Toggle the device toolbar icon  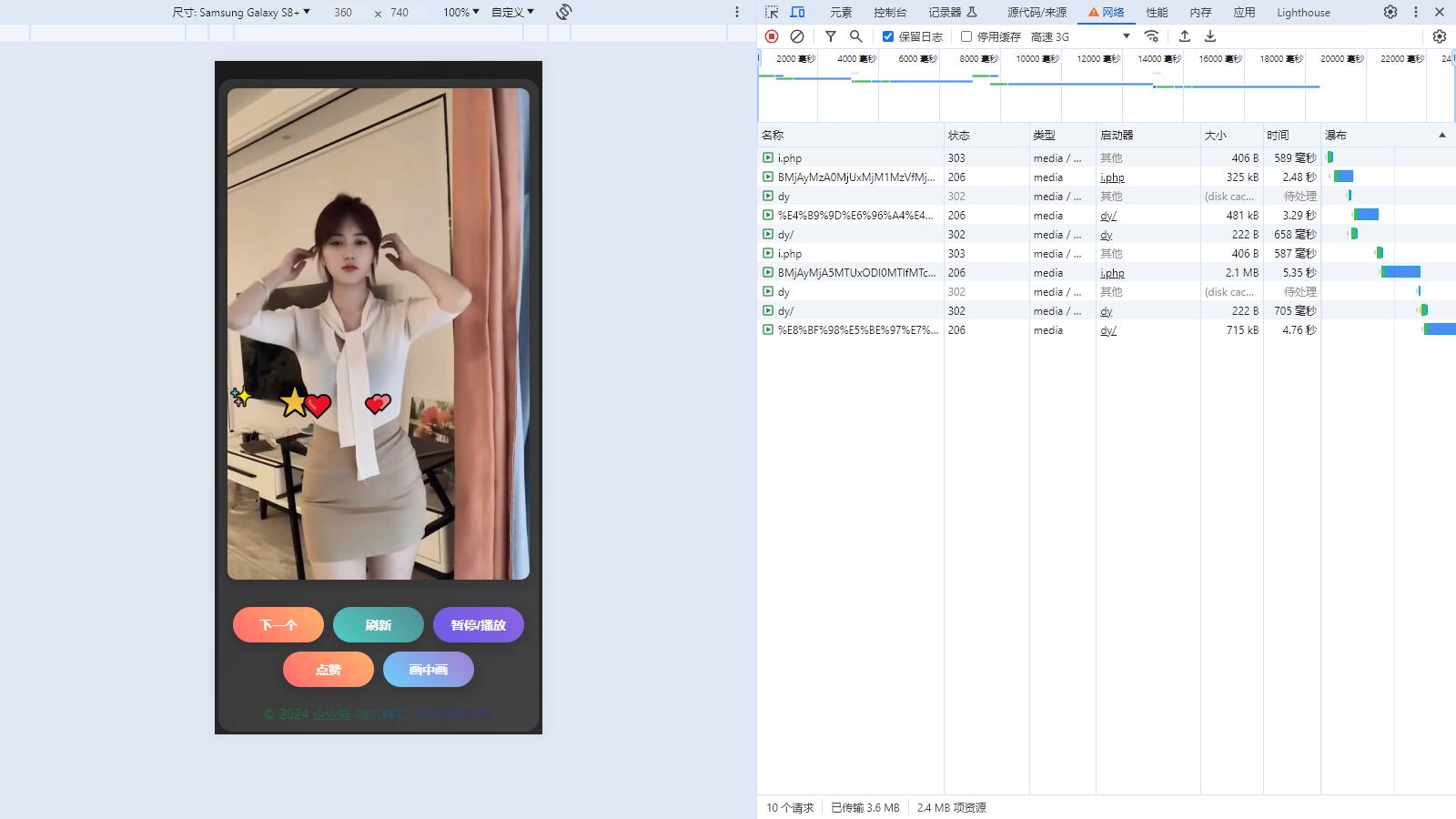tap(797, 12)
